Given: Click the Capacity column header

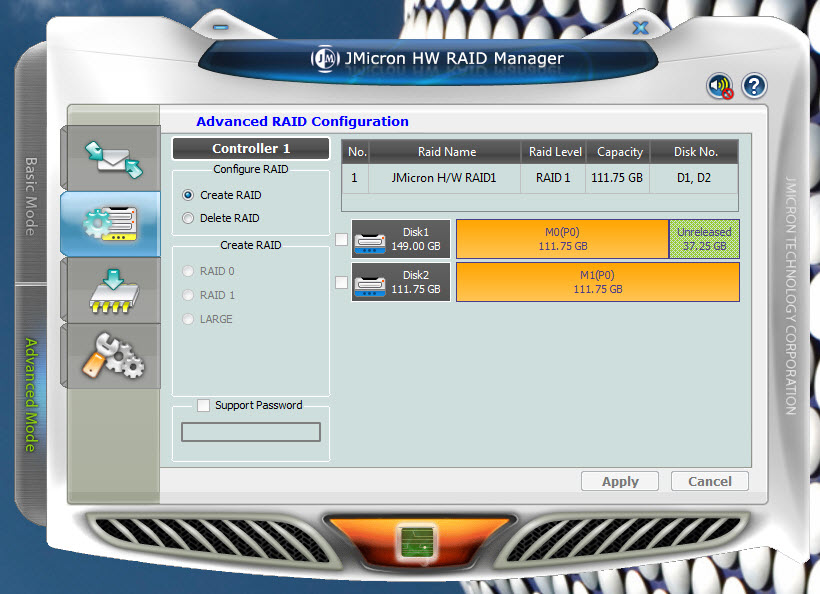Looking at the screenshot, I should tap(619, 152).
